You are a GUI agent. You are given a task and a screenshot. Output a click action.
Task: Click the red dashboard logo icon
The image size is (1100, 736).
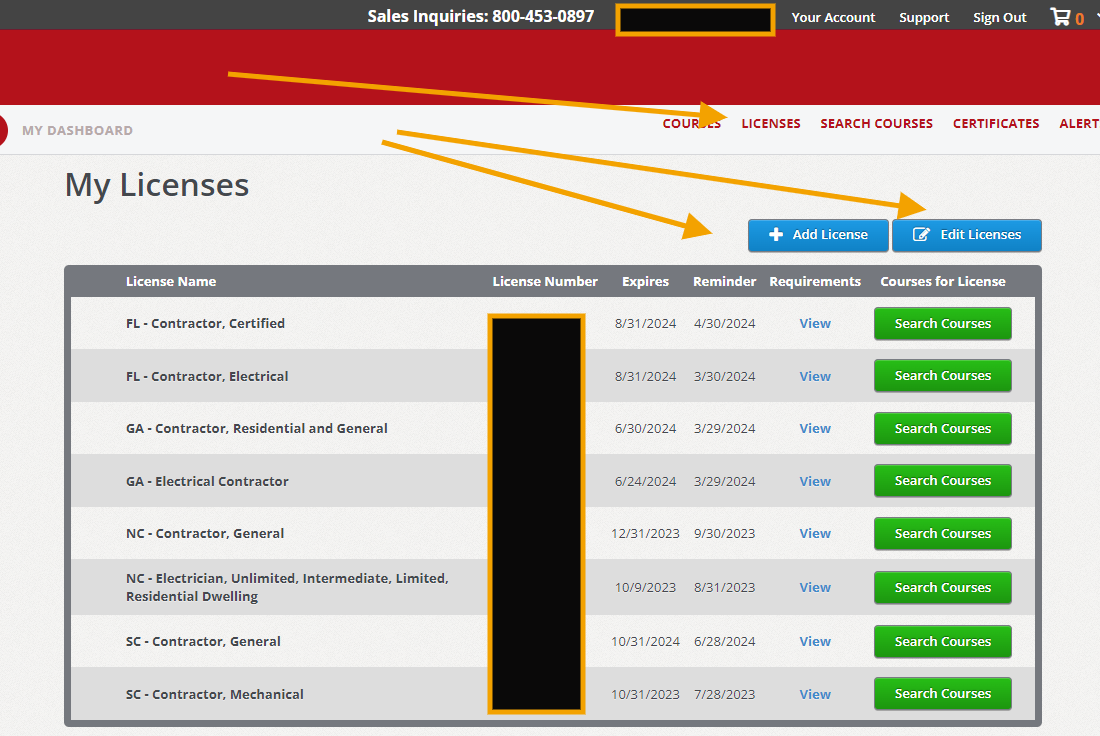point(2,130)
